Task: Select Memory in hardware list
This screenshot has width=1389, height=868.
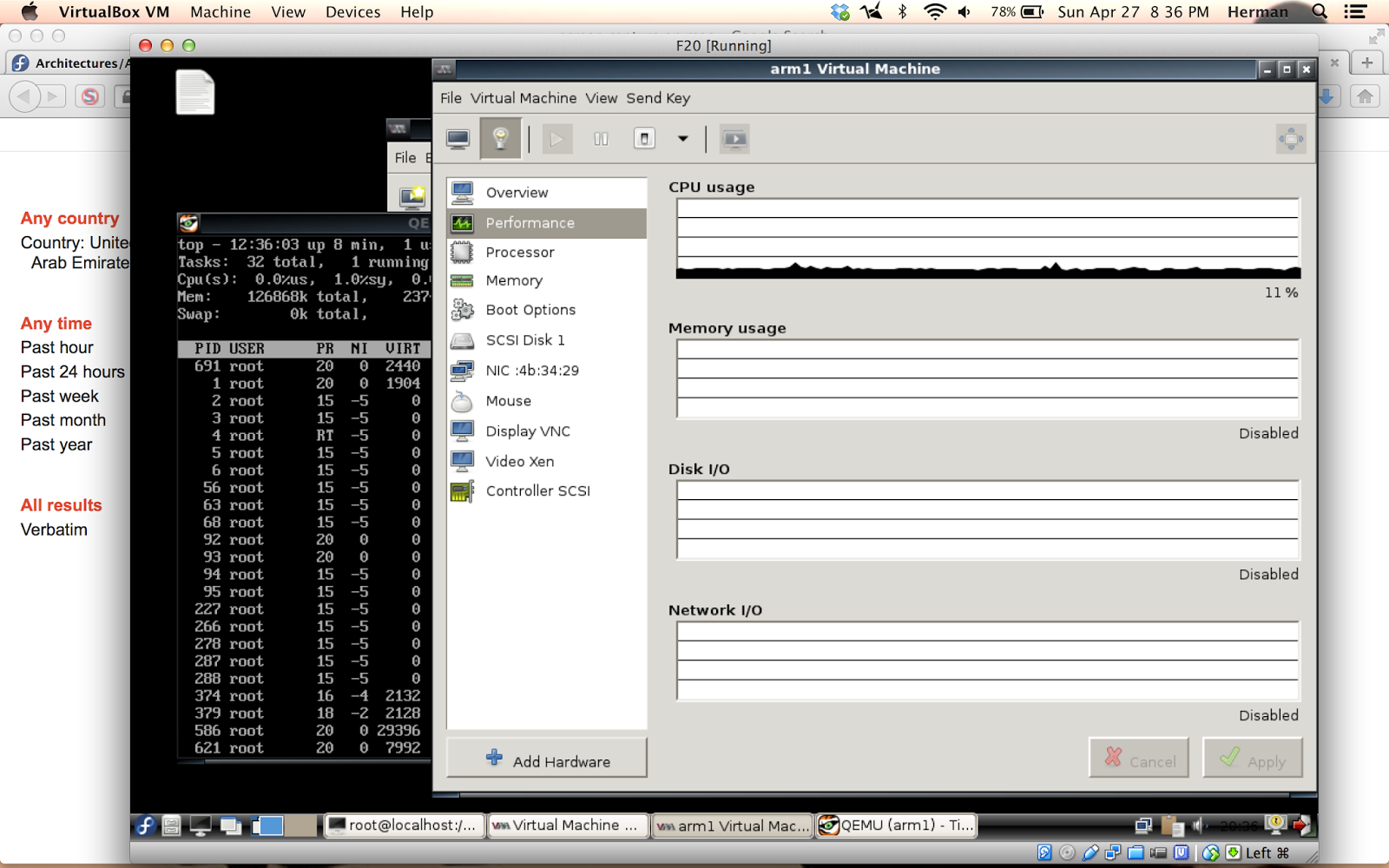Action: tap(547, 281)
